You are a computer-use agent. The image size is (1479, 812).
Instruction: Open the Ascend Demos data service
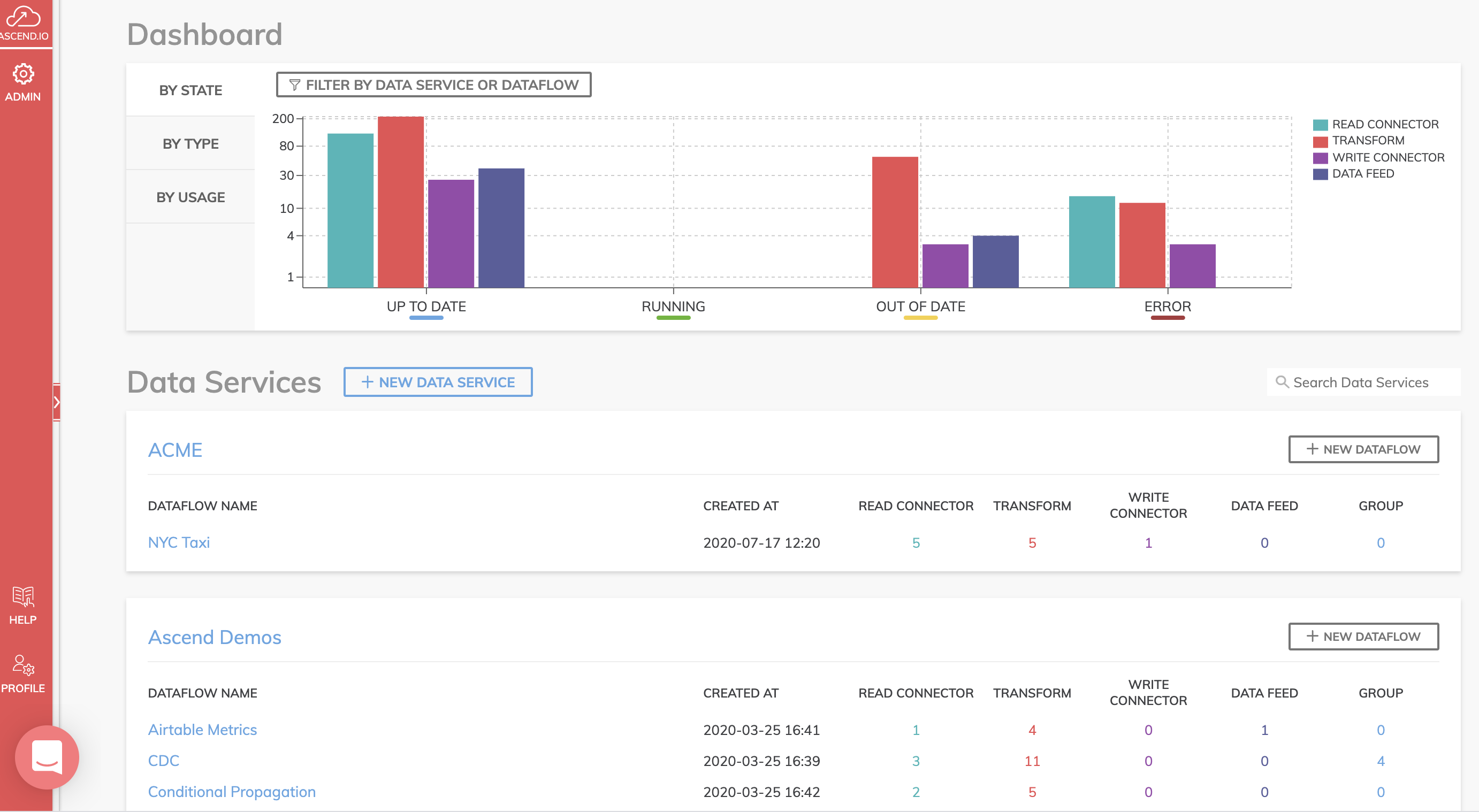point(215,637)
